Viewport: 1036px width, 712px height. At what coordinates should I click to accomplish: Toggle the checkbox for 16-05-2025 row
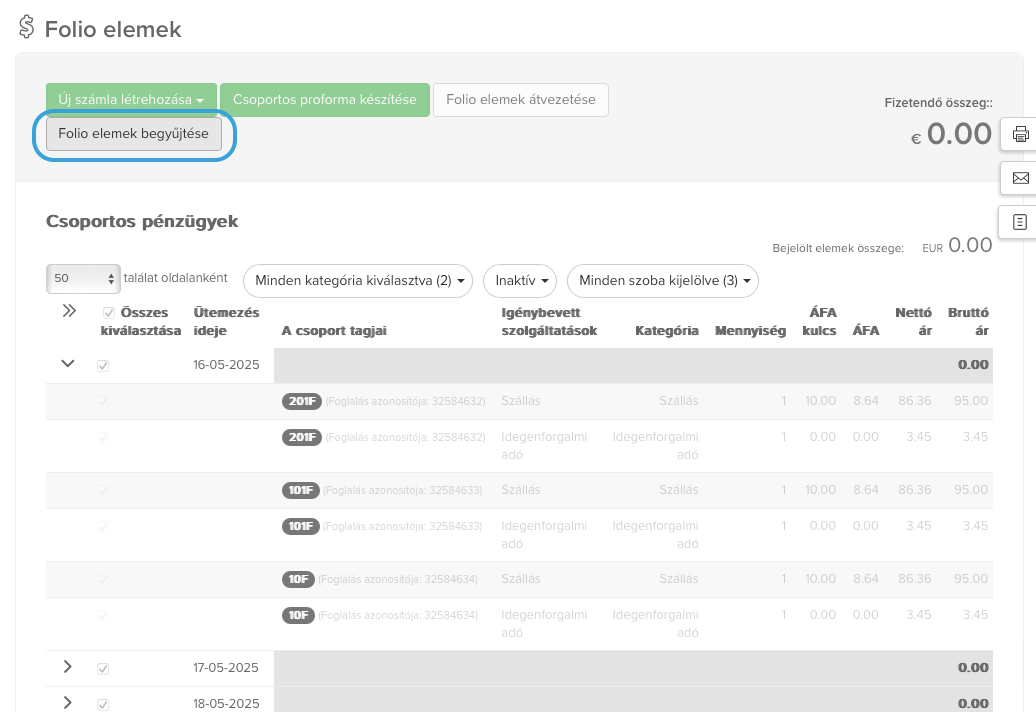102,366
